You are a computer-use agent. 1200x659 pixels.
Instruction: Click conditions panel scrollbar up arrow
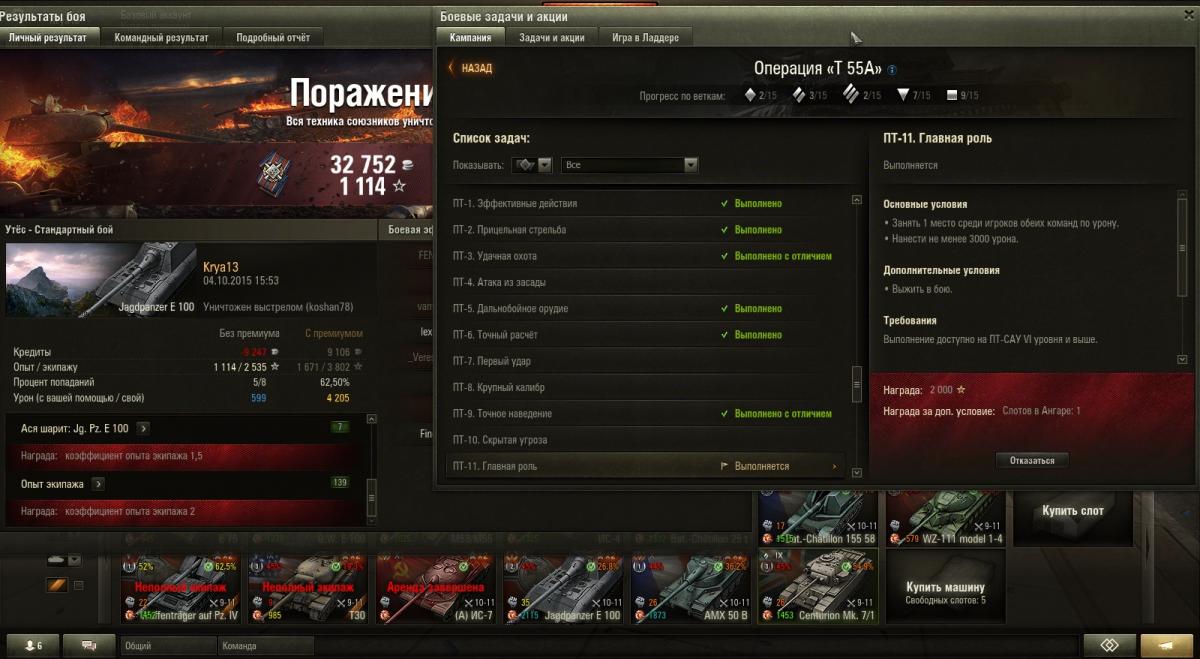(1182, 195)
